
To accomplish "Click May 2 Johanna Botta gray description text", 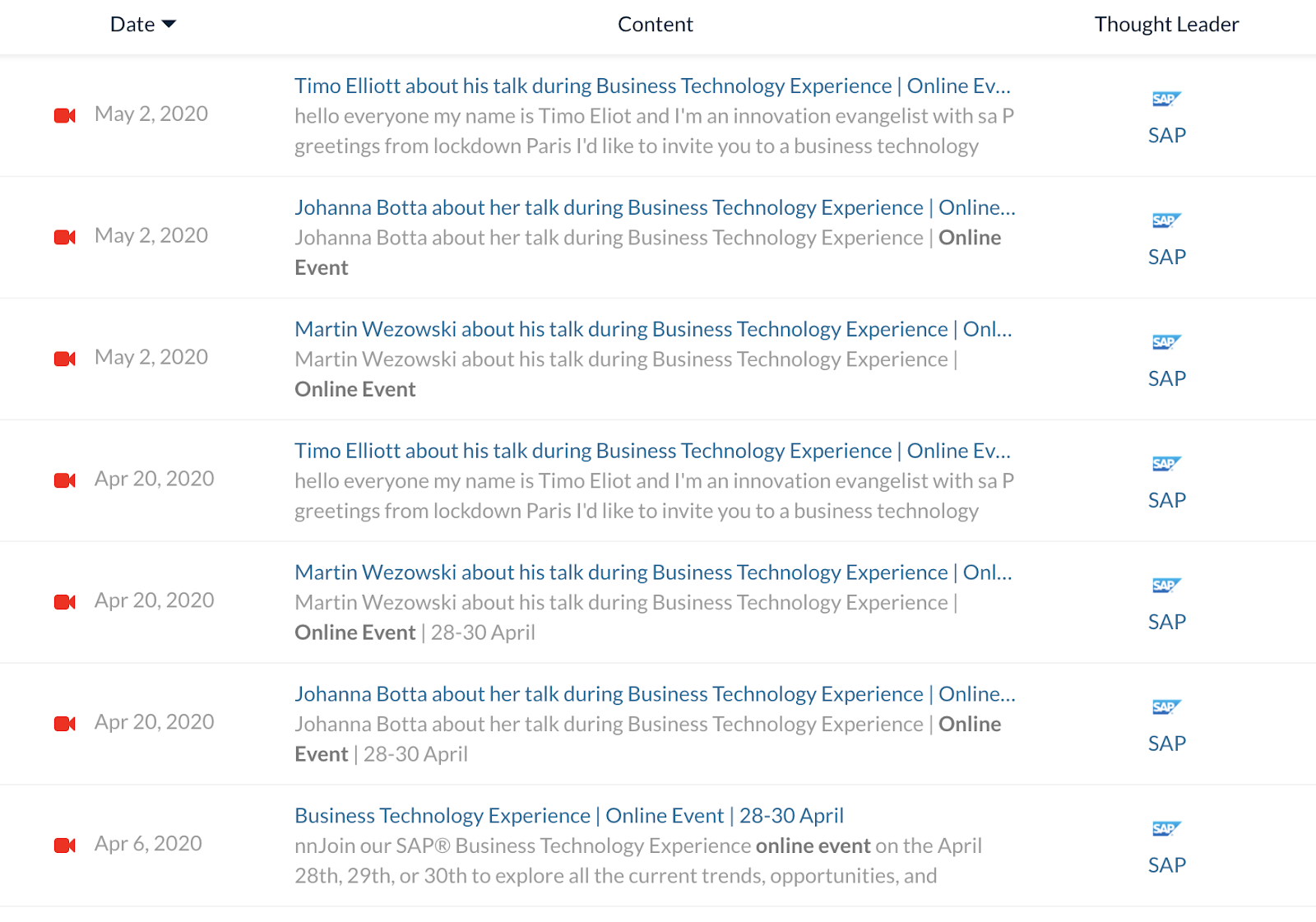I will click(x=648, y=253).
